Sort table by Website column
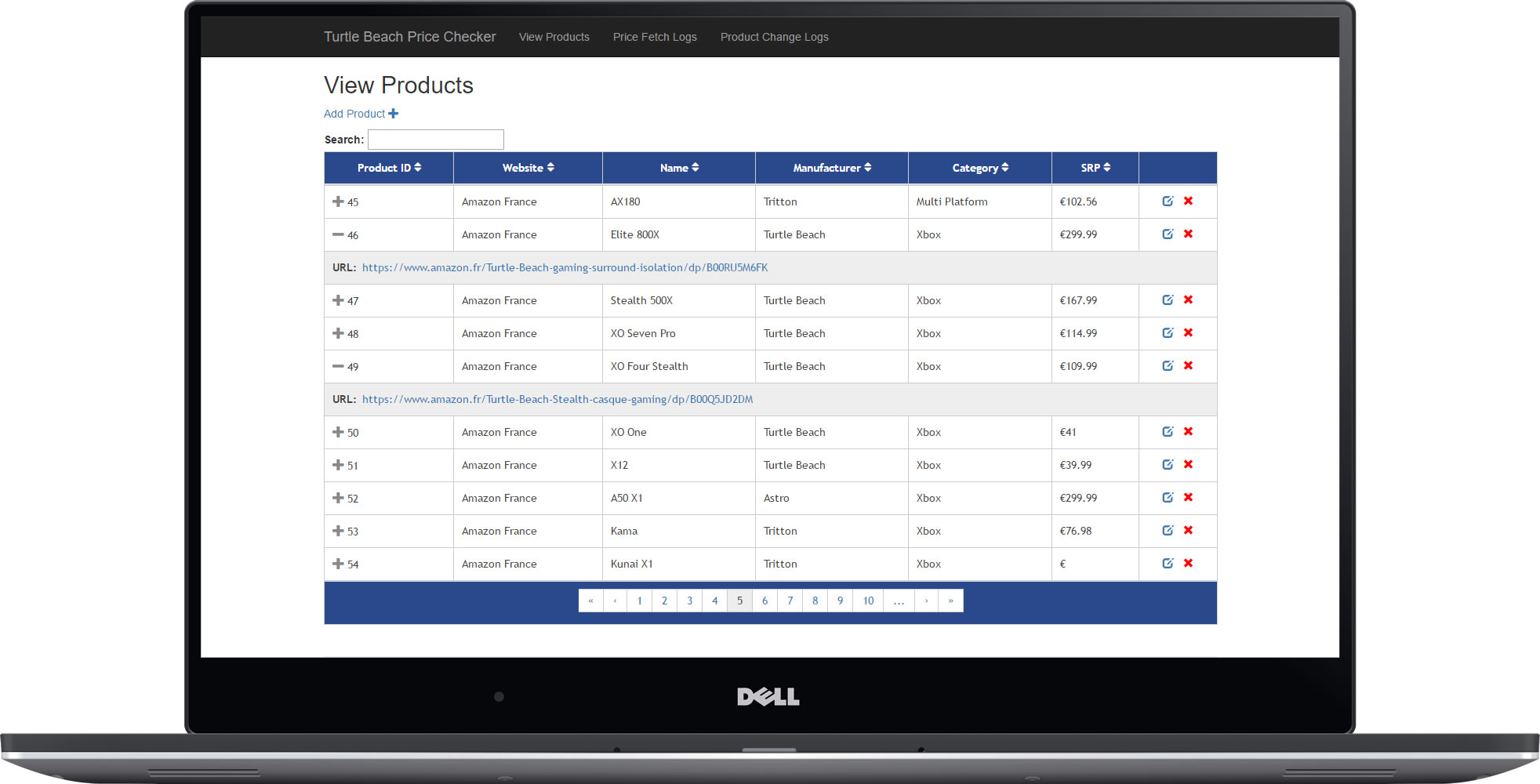The height and width of the screenshot is (784, 1540). pyautogui.click(x=528, y=168)
